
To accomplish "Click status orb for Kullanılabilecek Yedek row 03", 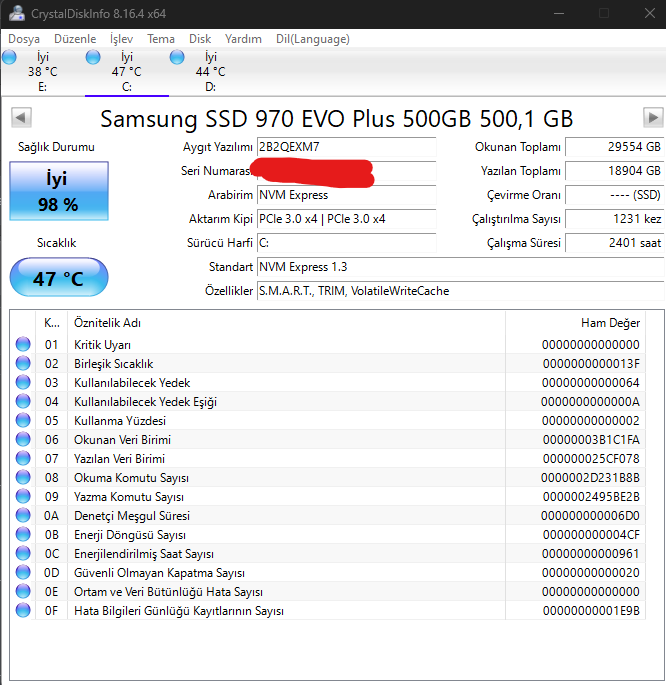I will click(x=23, y=382).
